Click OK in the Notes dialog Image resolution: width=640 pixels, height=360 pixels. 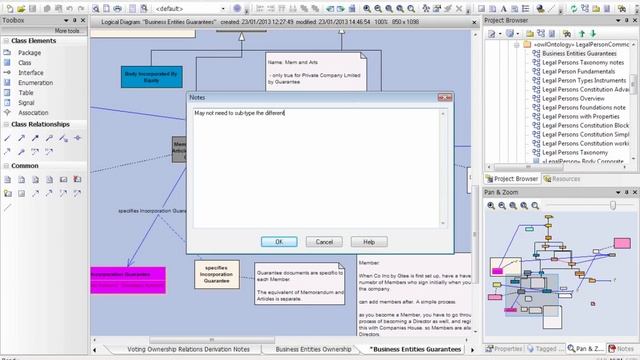point(279,242)
